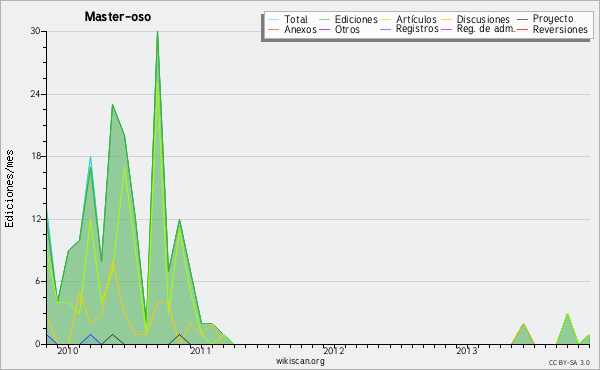Click the CC BY-SA 3.0 license text
The image size is (600, 370).
coord(569,362)
